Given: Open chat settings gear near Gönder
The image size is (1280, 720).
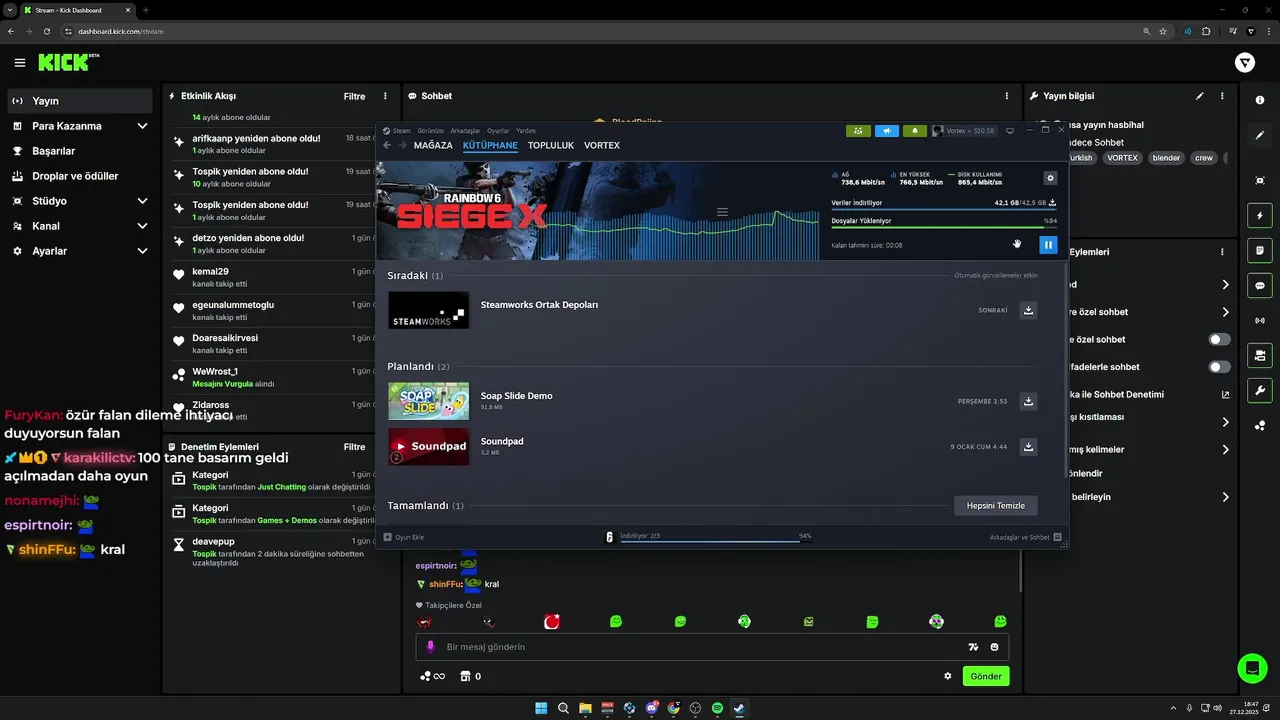Looking at the screenshot, I should pyautogui.click(x=948, y=676).
